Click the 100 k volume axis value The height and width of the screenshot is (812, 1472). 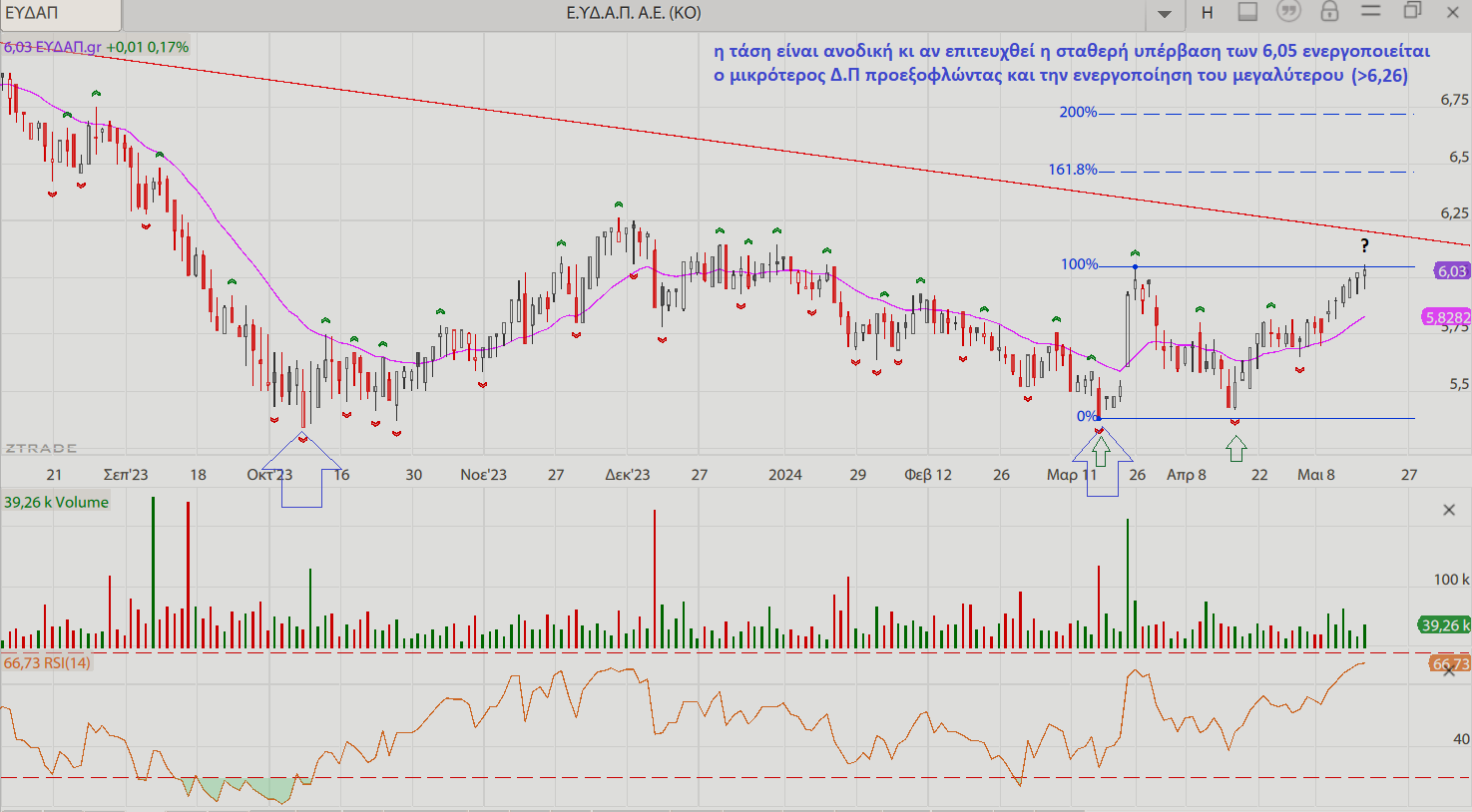pyautogui.click(x=1452, y=579)
